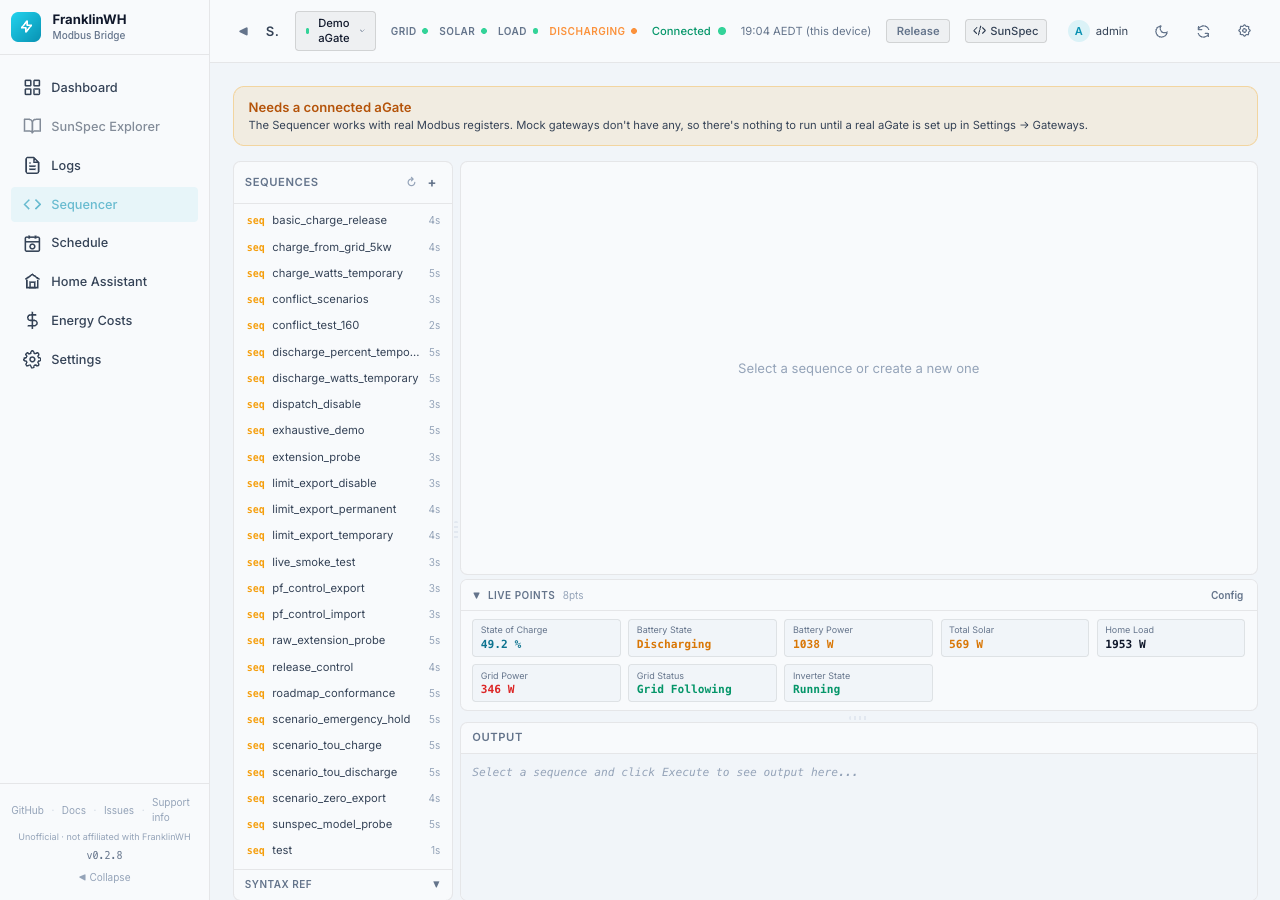Click the back arrow in top bar
This screenshot has height=900, width=1280.
pyautogui.click(x=243, y=31)
